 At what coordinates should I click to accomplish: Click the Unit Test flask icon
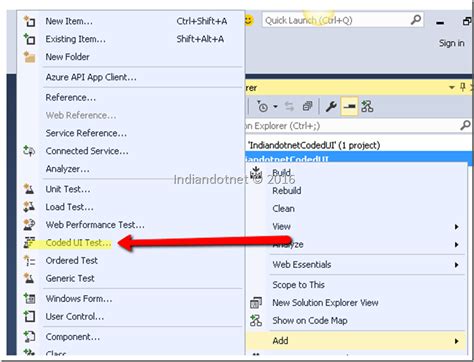click(29, 189)
